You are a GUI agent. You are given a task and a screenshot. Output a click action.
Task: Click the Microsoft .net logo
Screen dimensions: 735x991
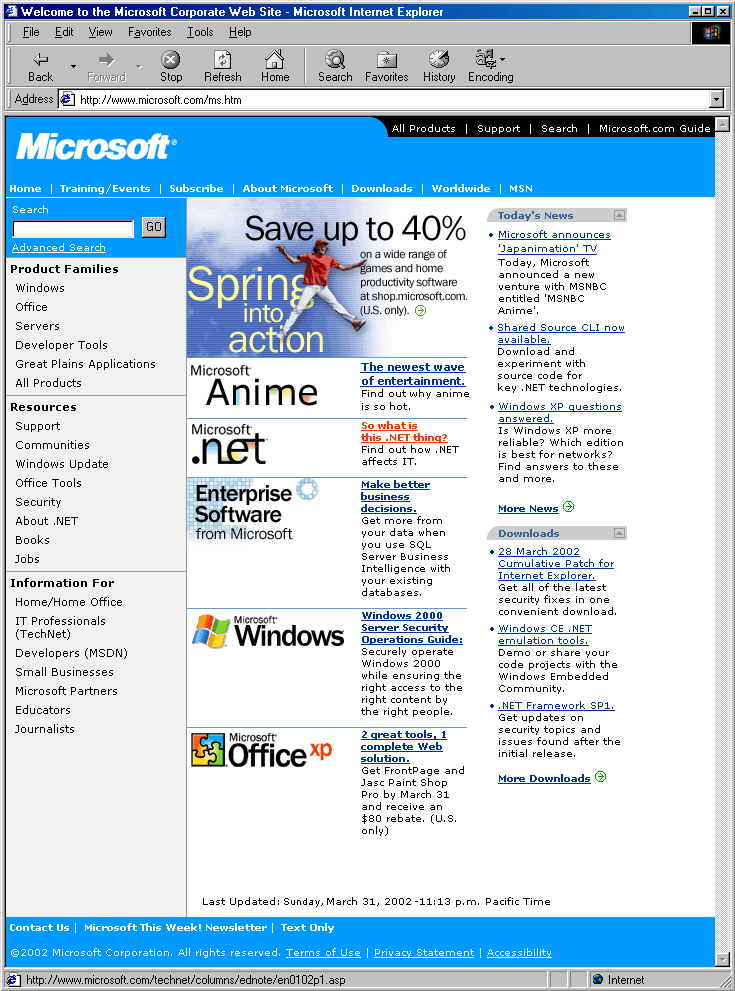coord(229,444)
